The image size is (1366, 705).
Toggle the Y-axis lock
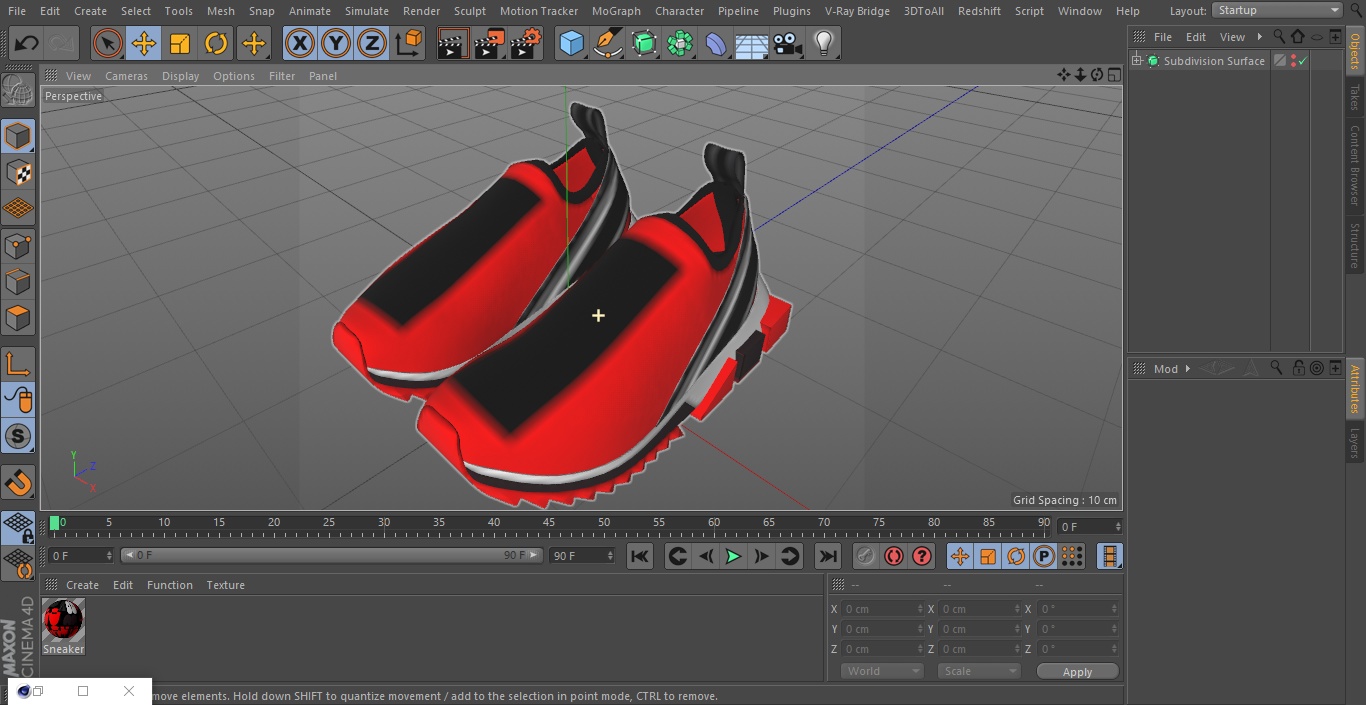(336, 43)
